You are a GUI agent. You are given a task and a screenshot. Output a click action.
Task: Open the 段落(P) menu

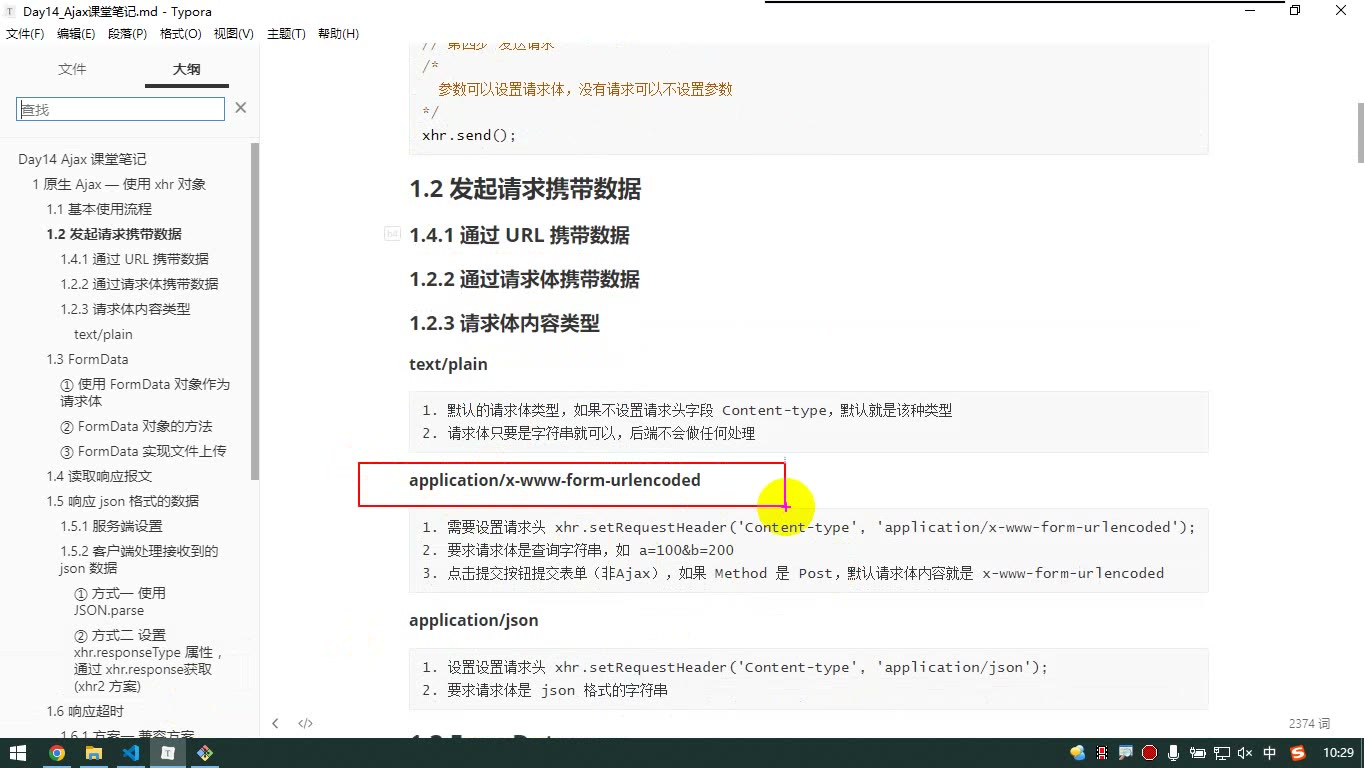pos(127,34)
